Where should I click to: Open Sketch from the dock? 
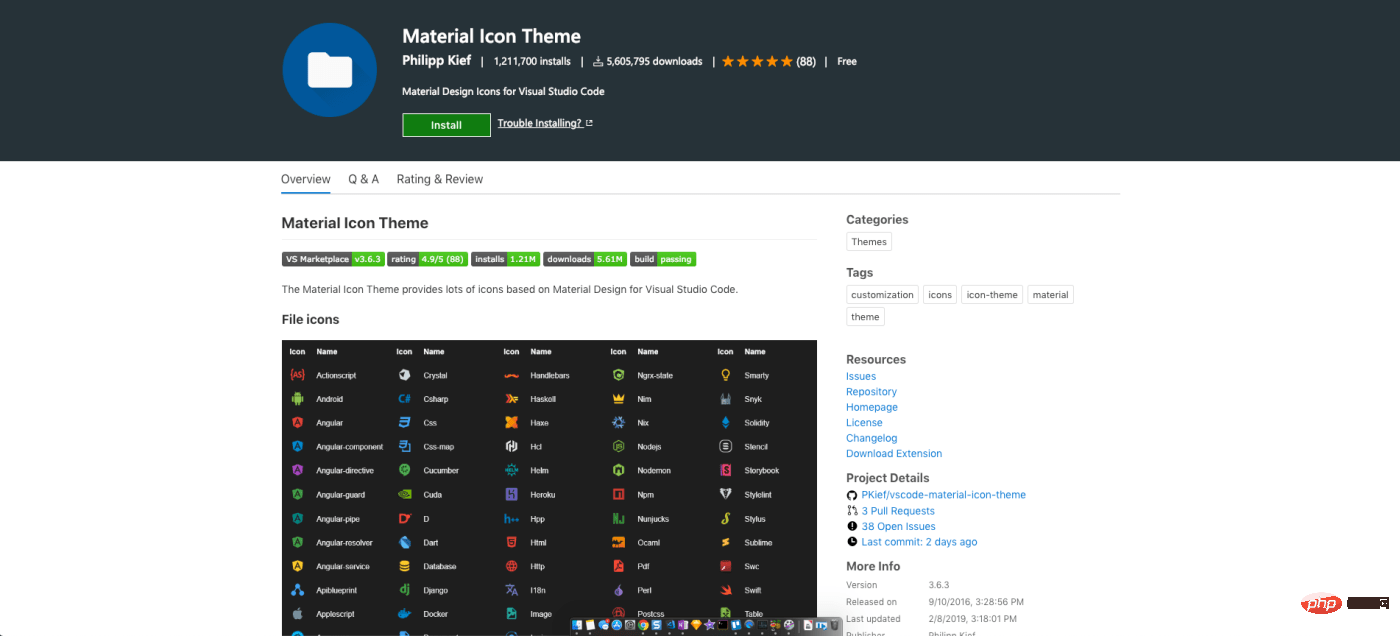(x=696, y=625)
